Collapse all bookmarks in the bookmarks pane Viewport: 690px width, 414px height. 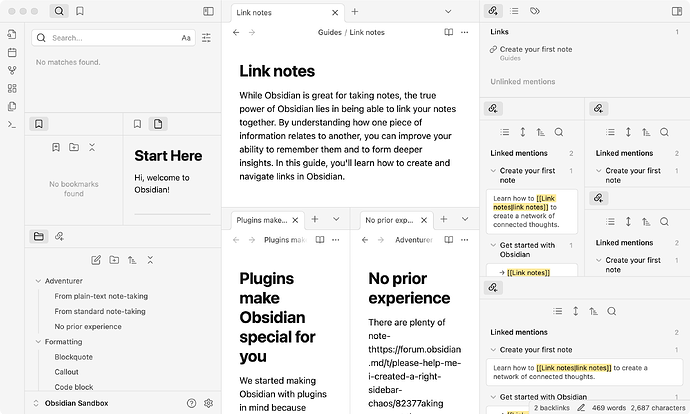pos(92,147)
